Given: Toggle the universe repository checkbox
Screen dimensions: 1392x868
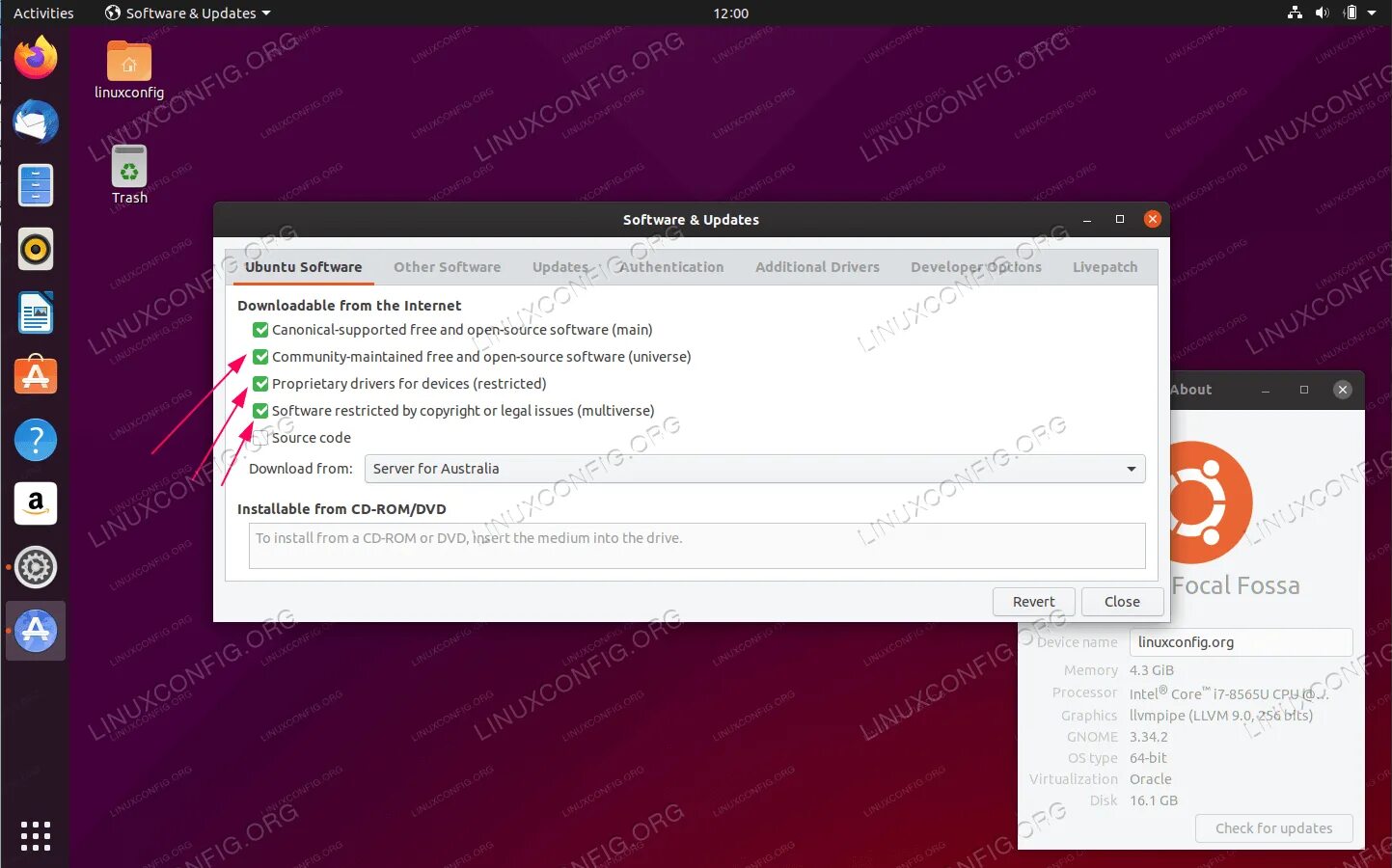Looking at the screenshot, I should 260,357.
